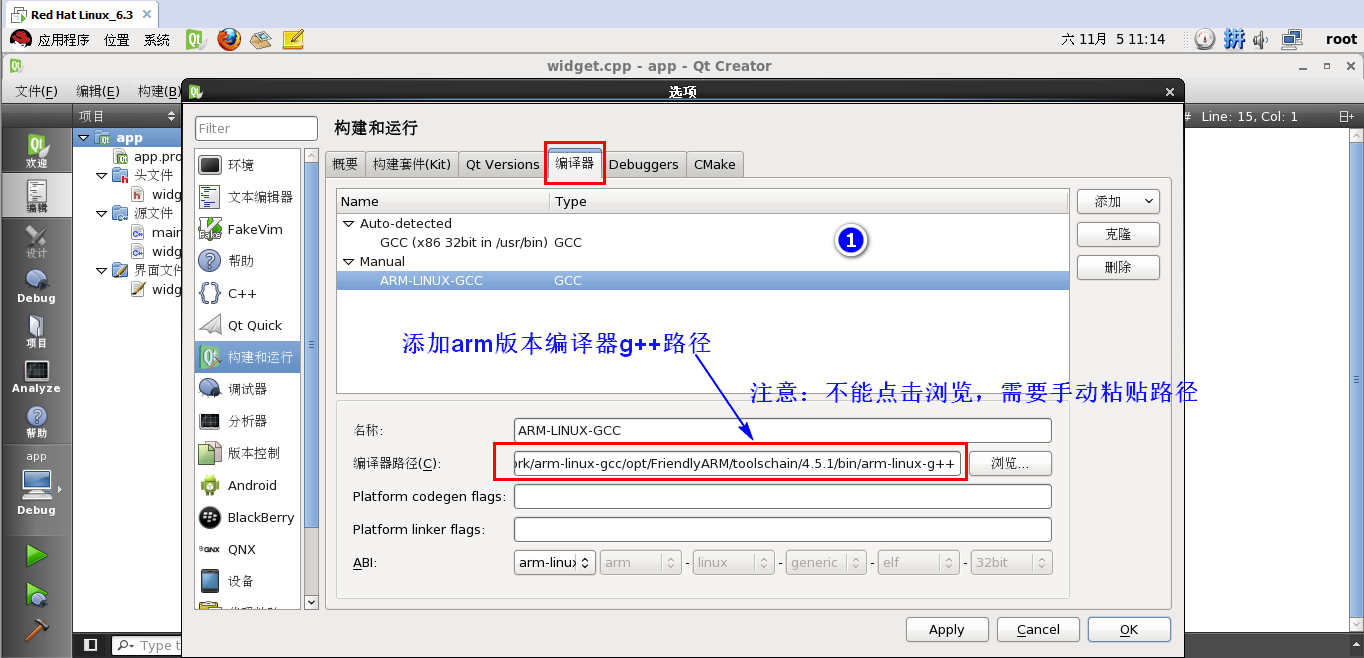
Task: Click the Filter search field
Action: point(256,128)
